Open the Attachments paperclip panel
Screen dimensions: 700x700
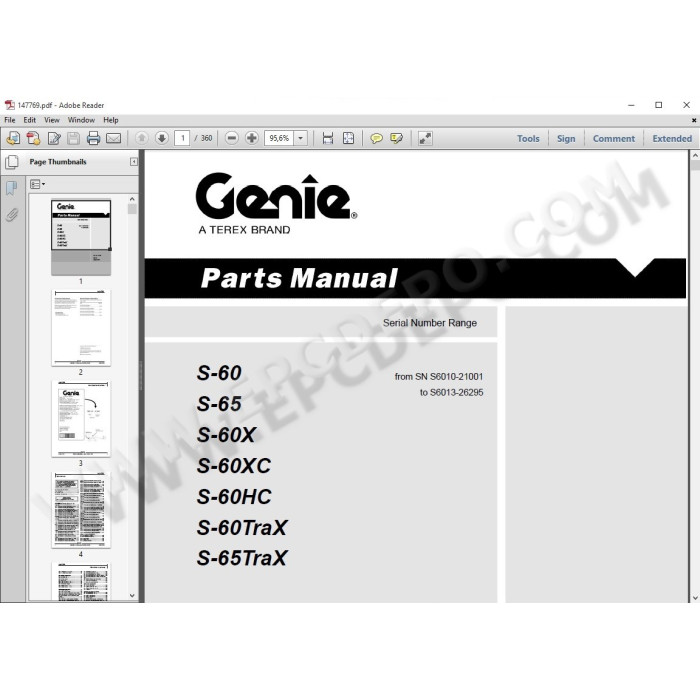[12, 215]
